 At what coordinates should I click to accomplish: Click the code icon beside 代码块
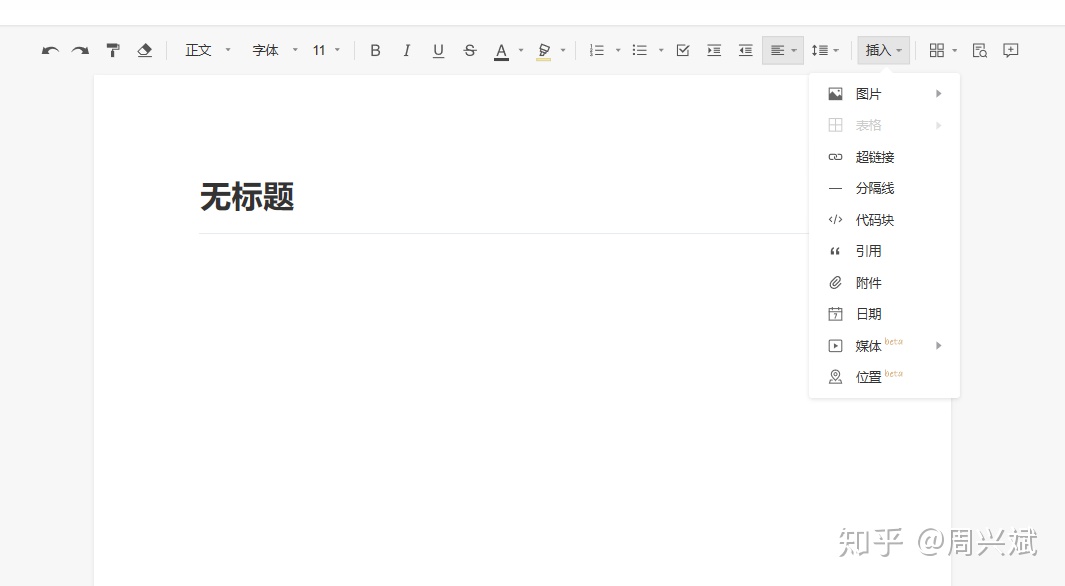point(835,220)
